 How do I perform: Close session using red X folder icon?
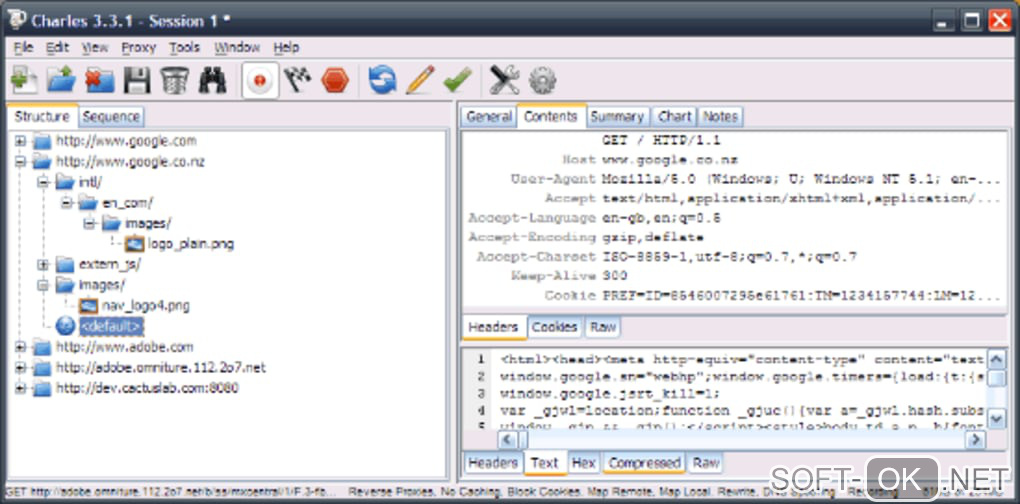pos(99,81)
